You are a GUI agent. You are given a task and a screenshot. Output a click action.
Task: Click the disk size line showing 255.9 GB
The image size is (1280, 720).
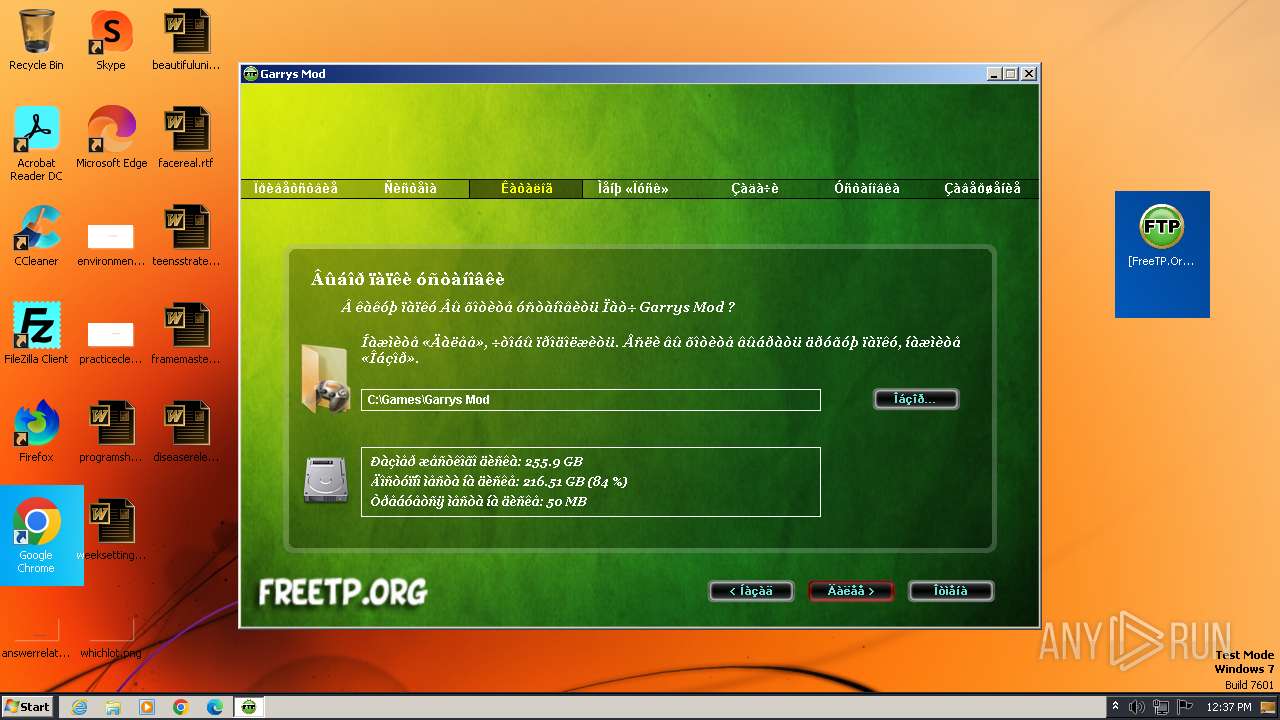[476, 462]
